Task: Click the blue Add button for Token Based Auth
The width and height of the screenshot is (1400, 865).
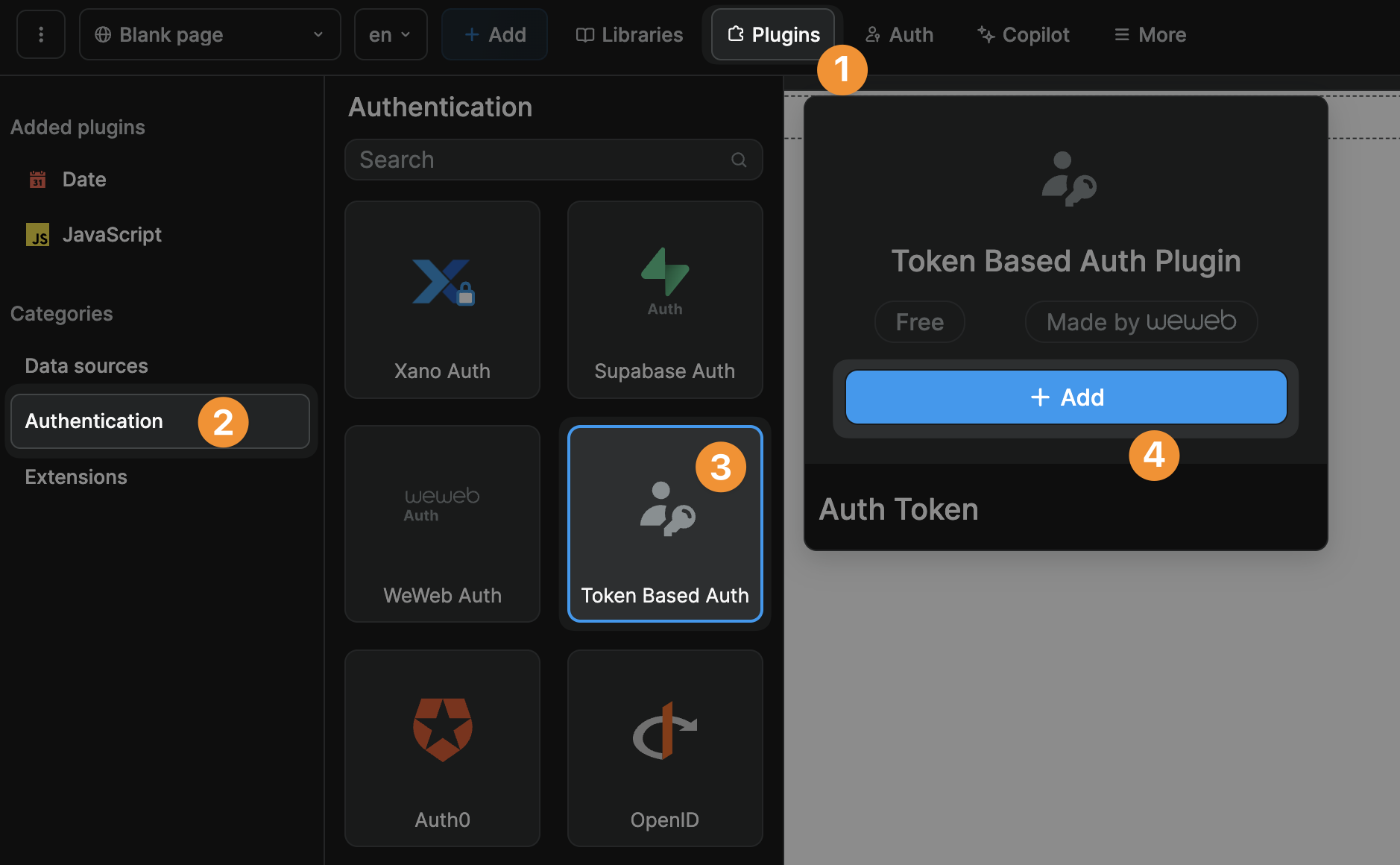Action: click(1065, 397)
